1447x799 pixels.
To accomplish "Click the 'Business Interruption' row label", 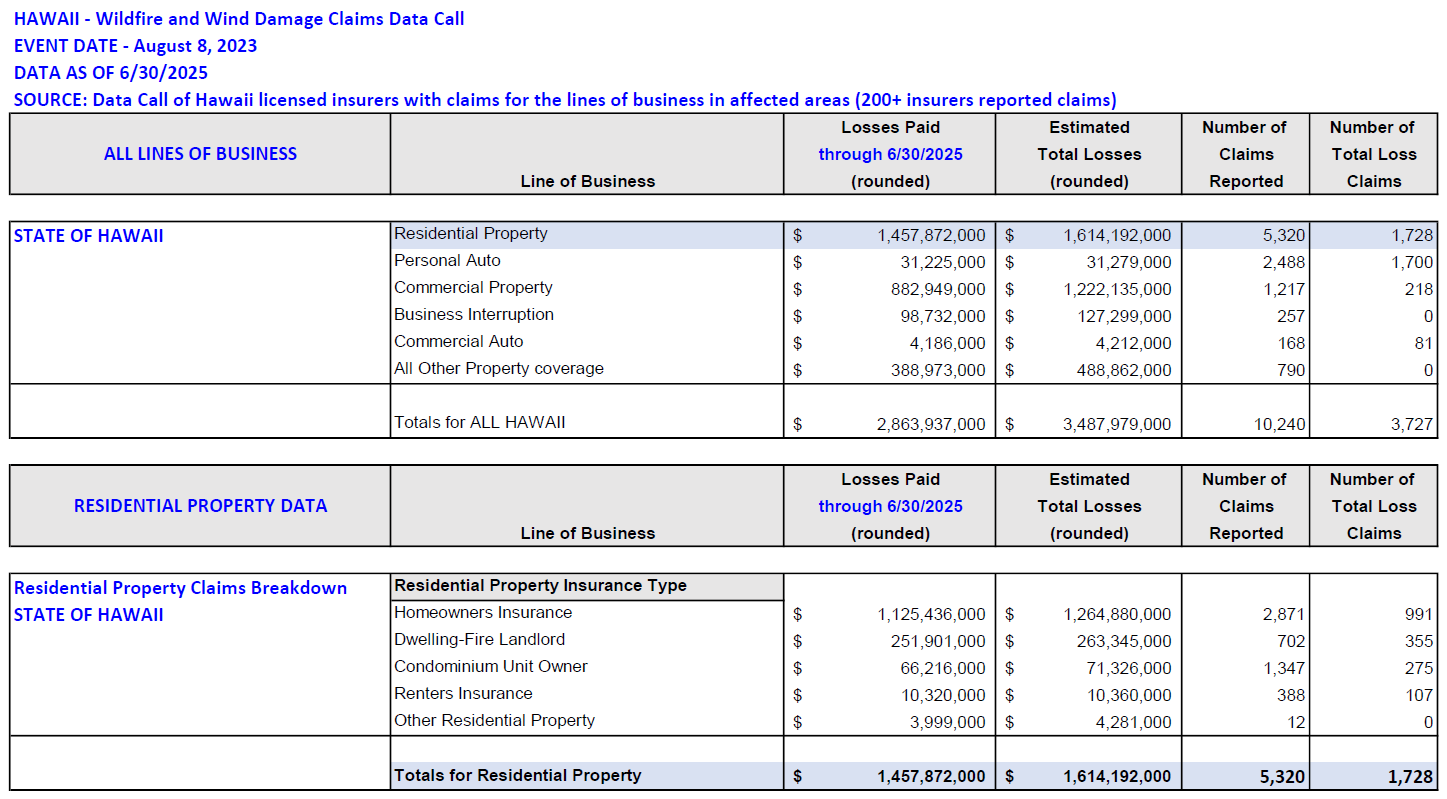I will click(x=474, y=315).
